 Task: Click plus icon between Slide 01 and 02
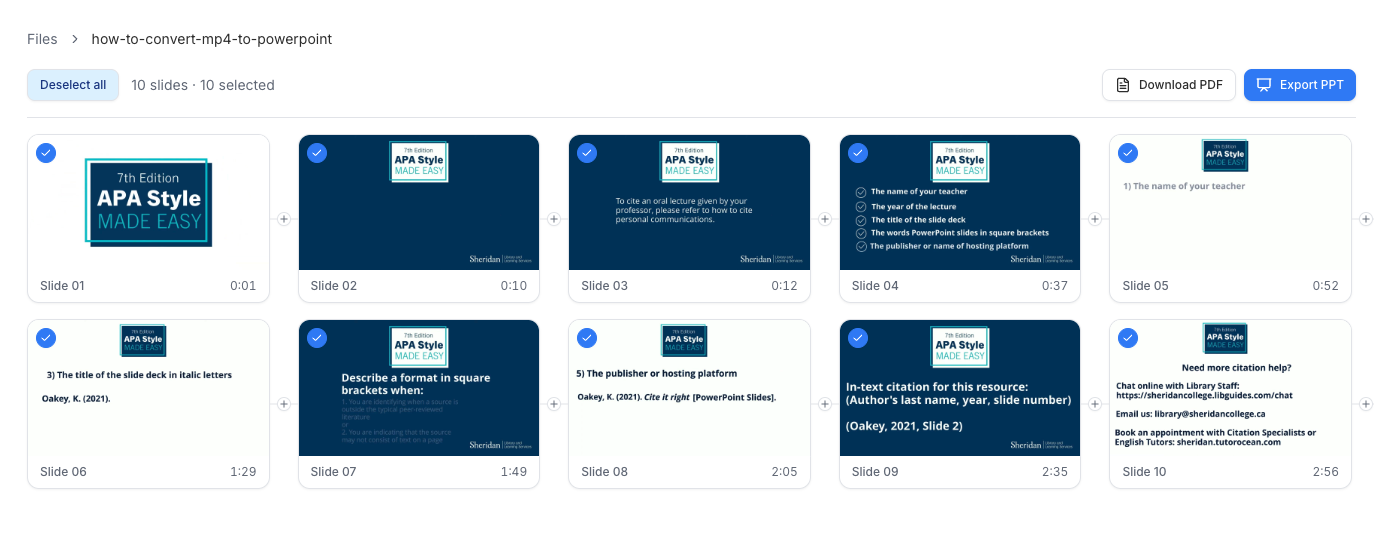284,219
